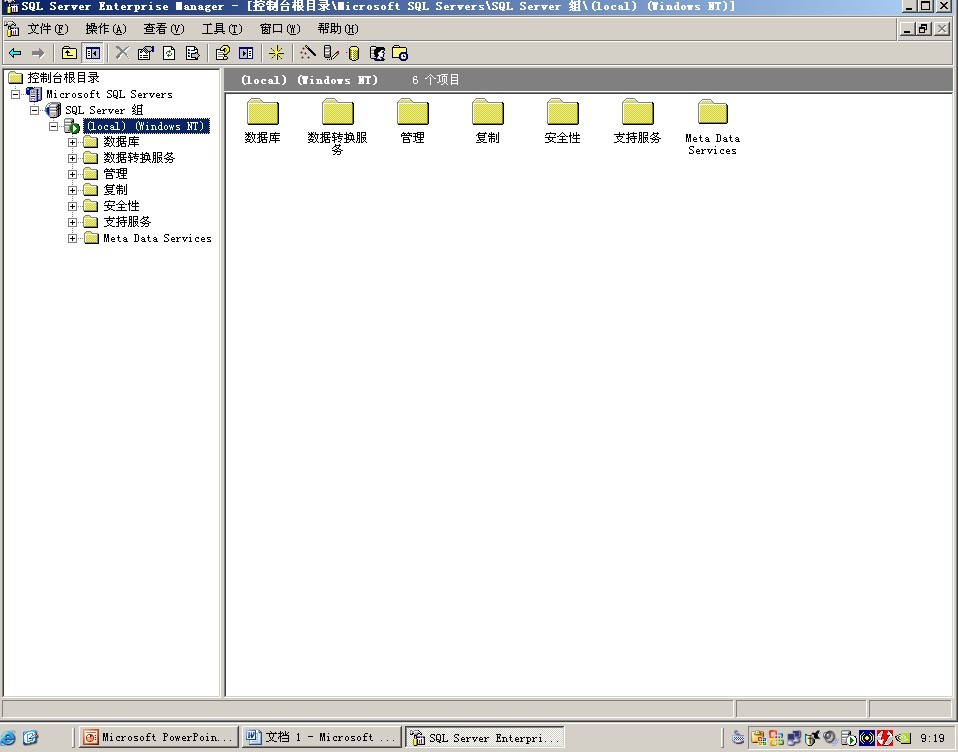Select the 安全性 folder in right pane
This screenshot has height=752, width=958.
click(x=562, y=121)
